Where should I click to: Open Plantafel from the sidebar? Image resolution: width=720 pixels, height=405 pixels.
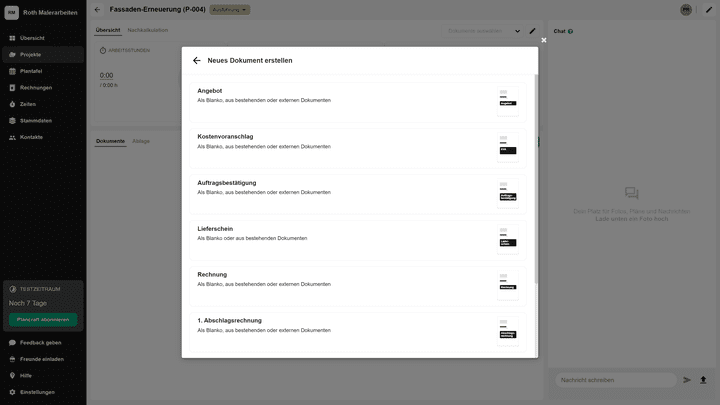32,71
